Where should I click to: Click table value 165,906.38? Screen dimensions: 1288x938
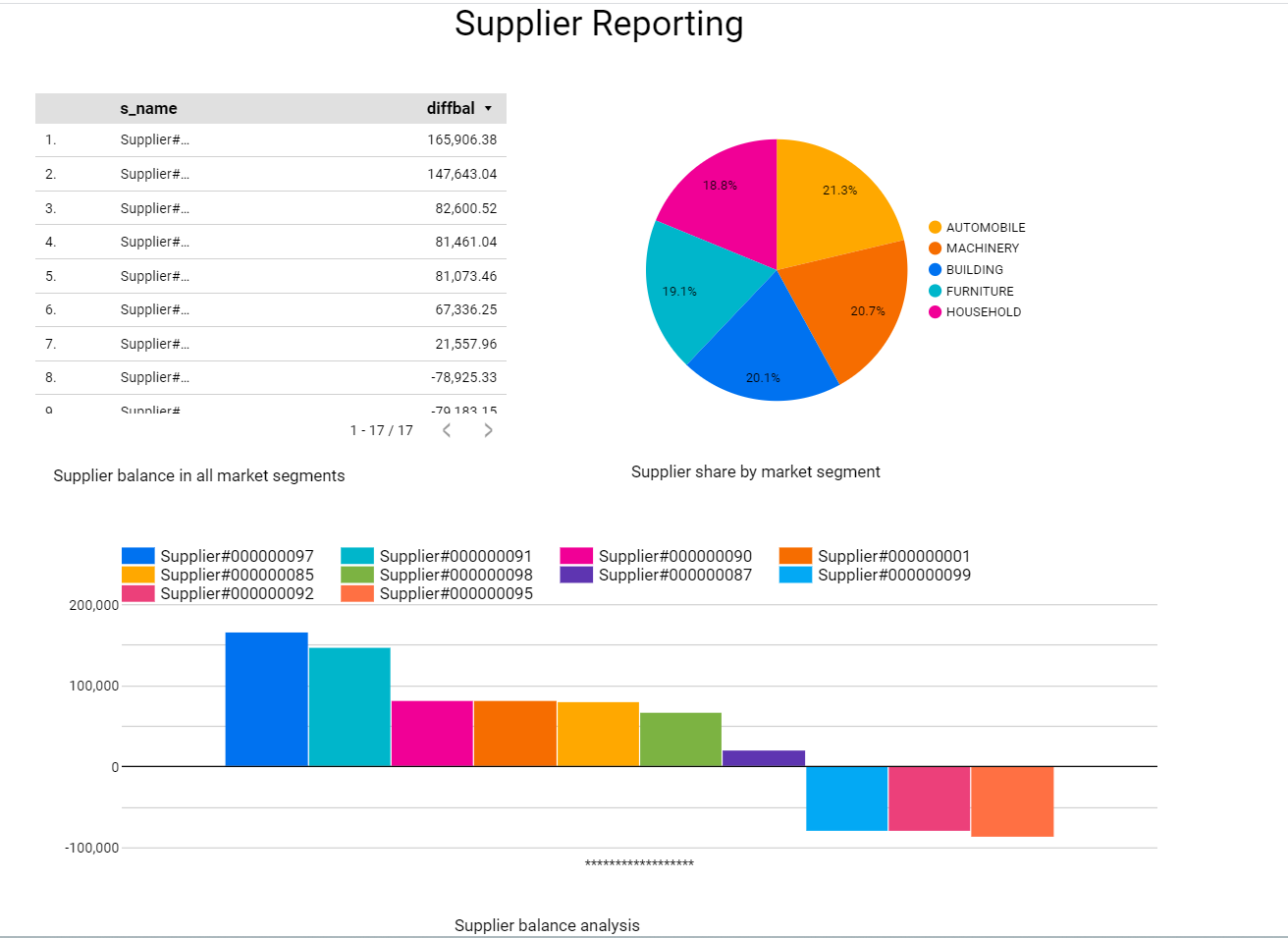461,139
